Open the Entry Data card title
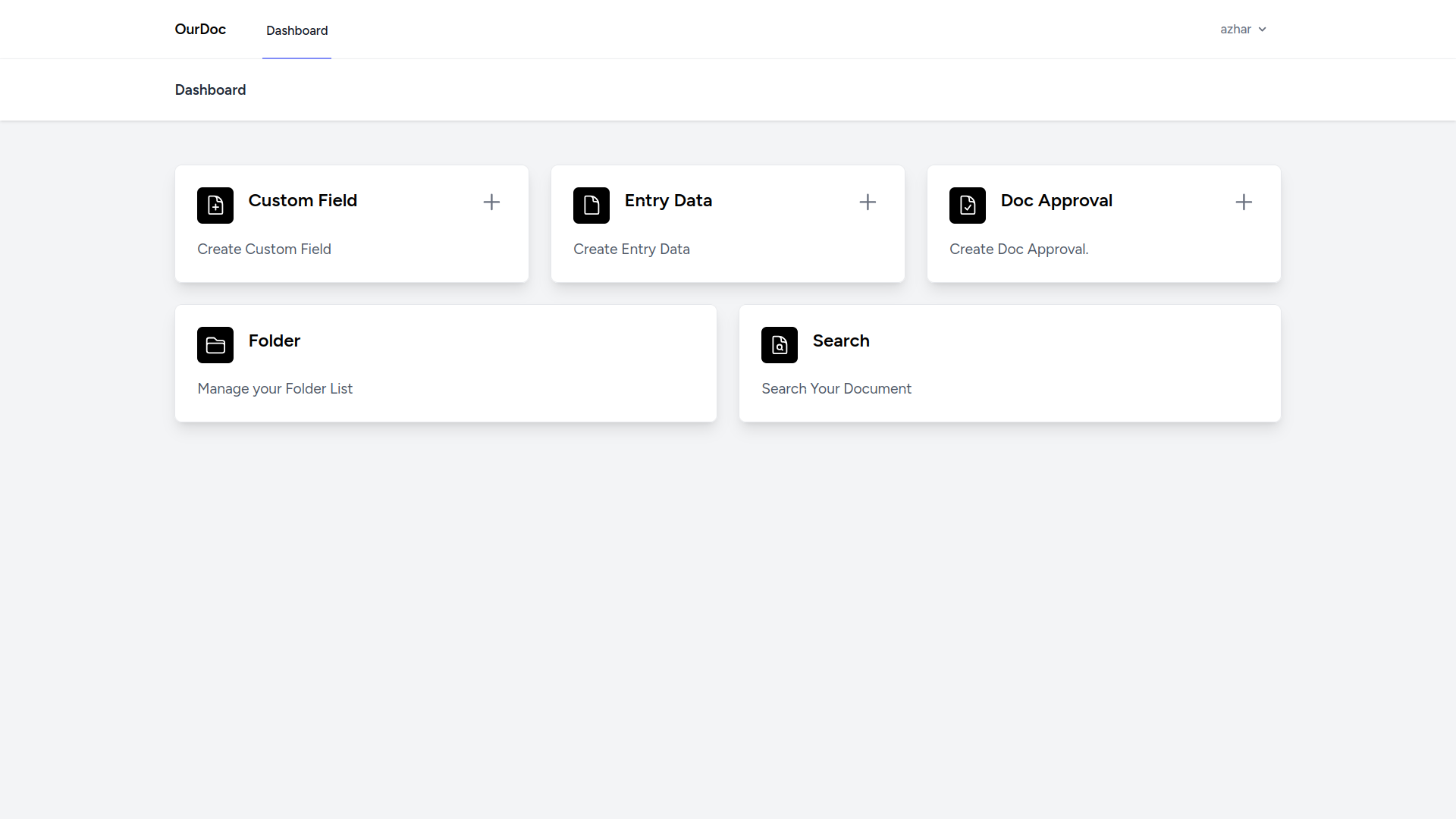This screenshot has width=1456, height=819. point(668,200)
